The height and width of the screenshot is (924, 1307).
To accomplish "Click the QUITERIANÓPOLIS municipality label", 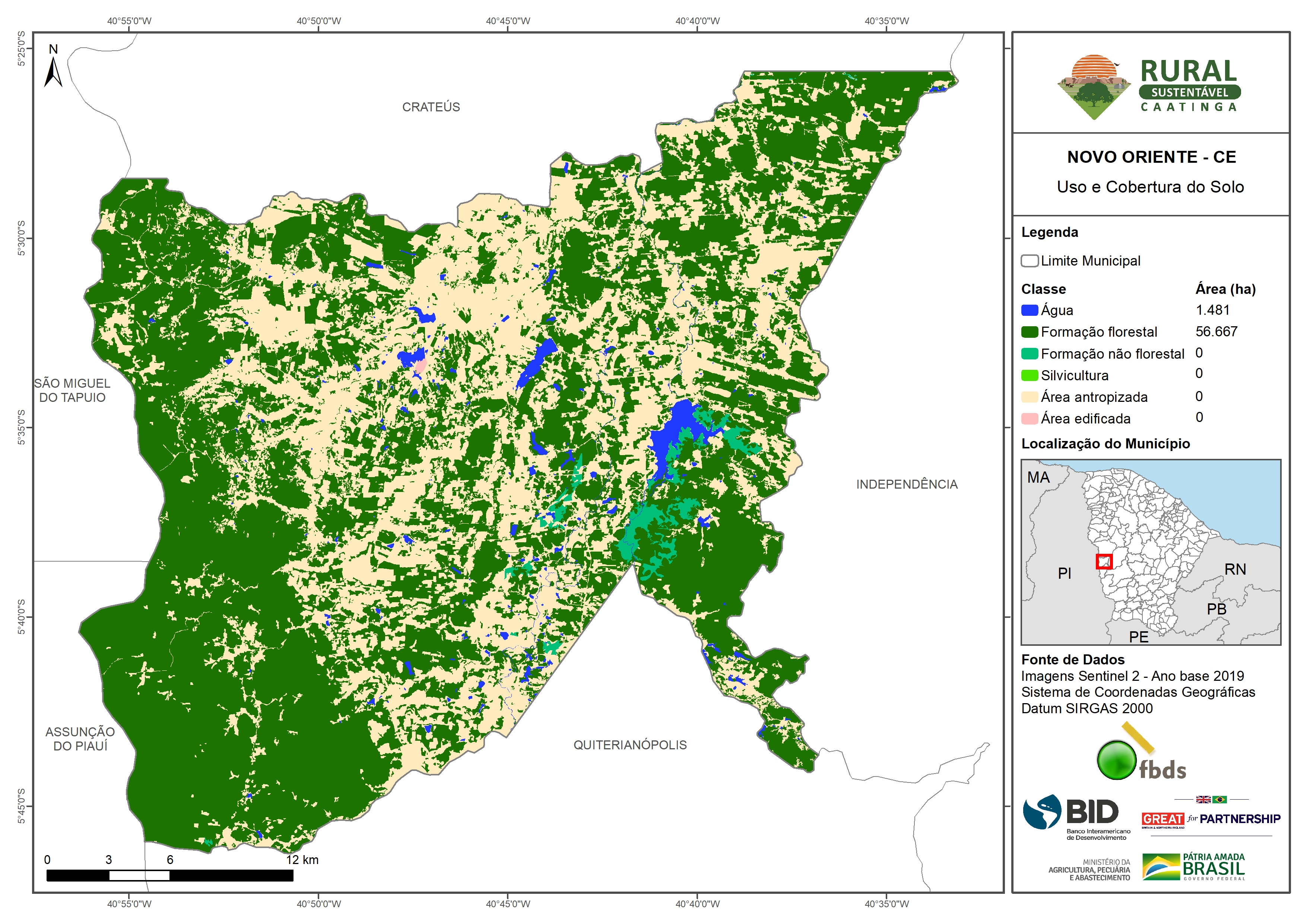I will click(x=629, y=744).
